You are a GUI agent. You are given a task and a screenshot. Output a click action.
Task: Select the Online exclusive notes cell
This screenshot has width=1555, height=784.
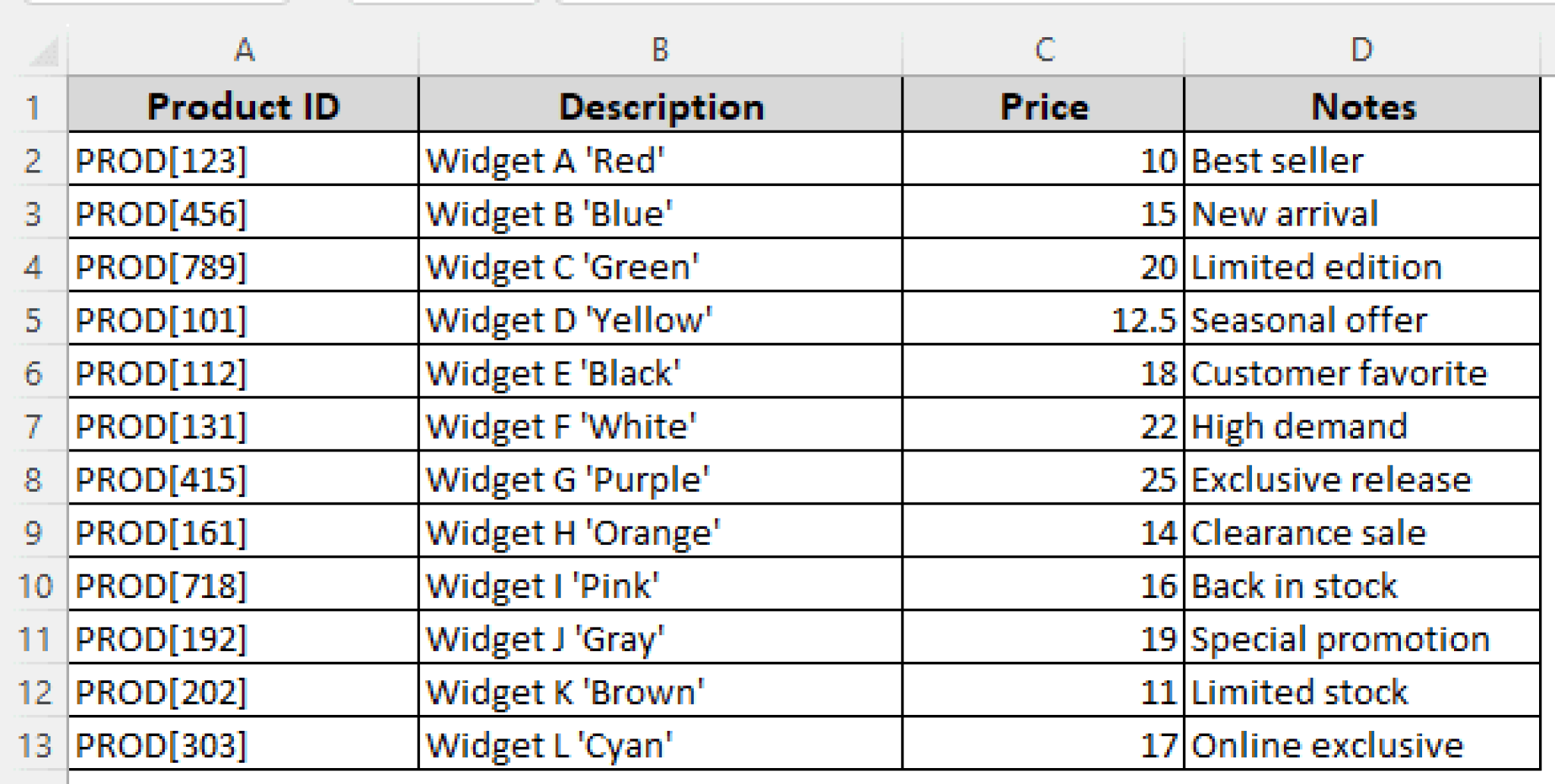click(1361, 745)
